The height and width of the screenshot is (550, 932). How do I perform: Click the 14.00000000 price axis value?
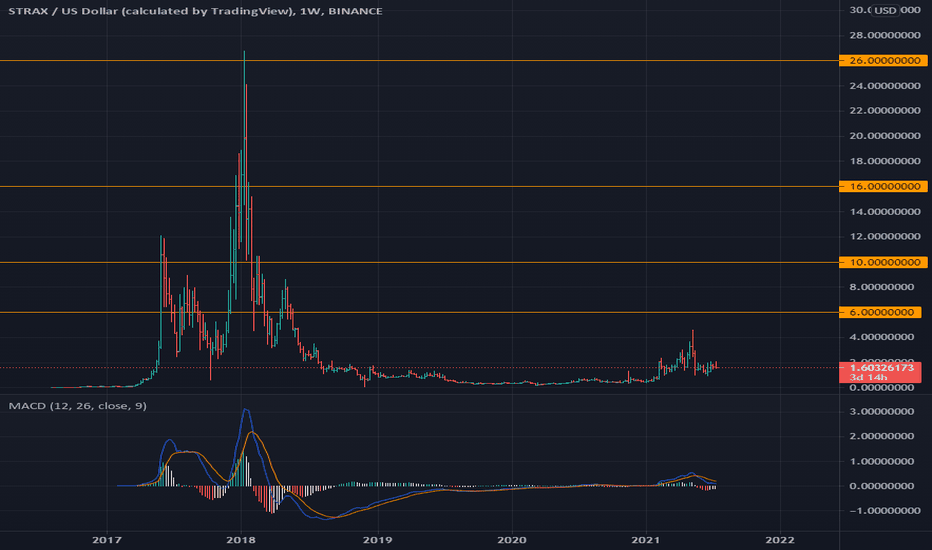[885, 212]
